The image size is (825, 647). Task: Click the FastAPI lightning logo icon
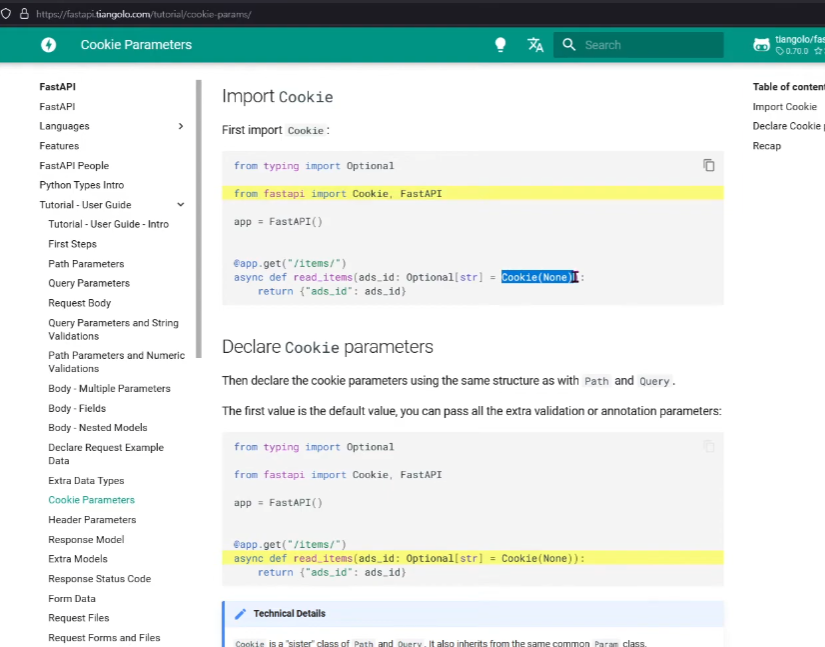click(48, 45)
